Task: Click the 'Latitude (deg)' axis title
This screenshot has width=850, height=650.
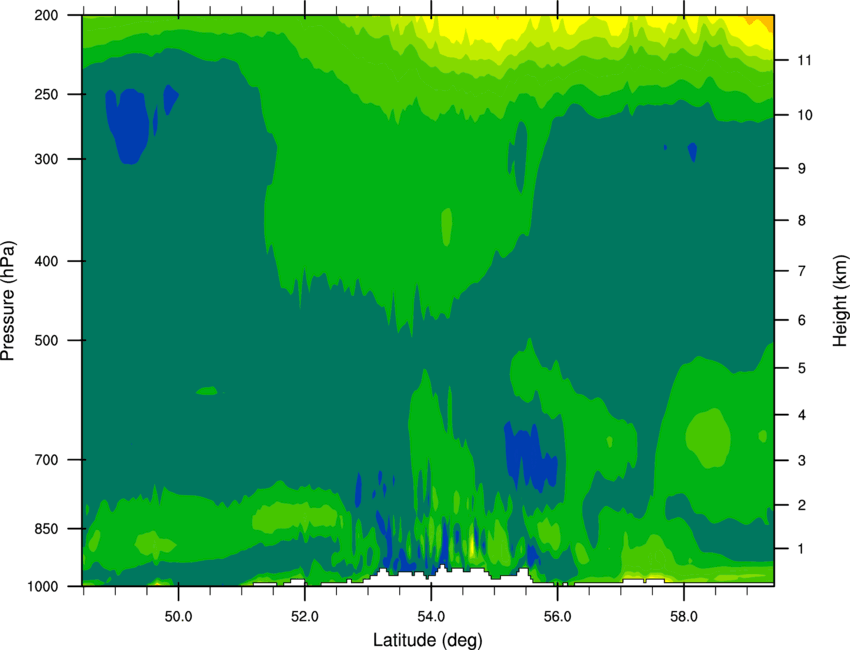Action: pos(427,640)
